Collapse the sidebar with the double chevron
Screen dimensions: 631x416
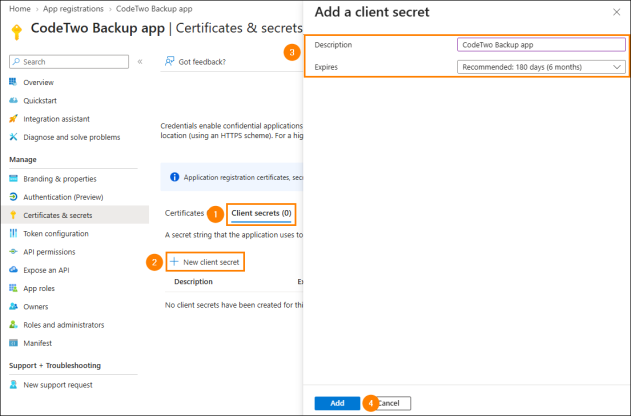140,62
